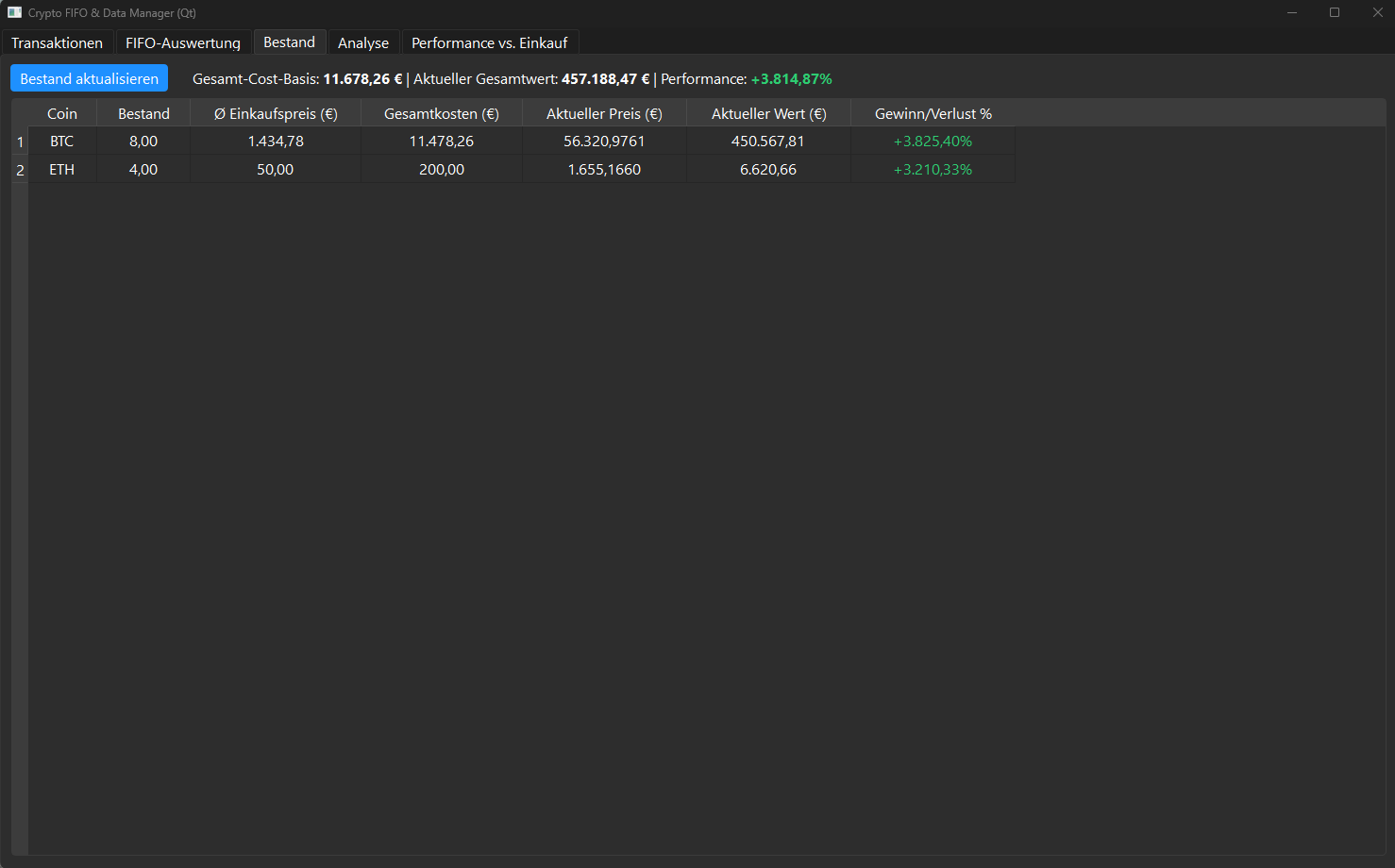The width and height of the screenshot is (1395, 868).
Task: Select row 1 via its row number
Action: tap(19, 141)
